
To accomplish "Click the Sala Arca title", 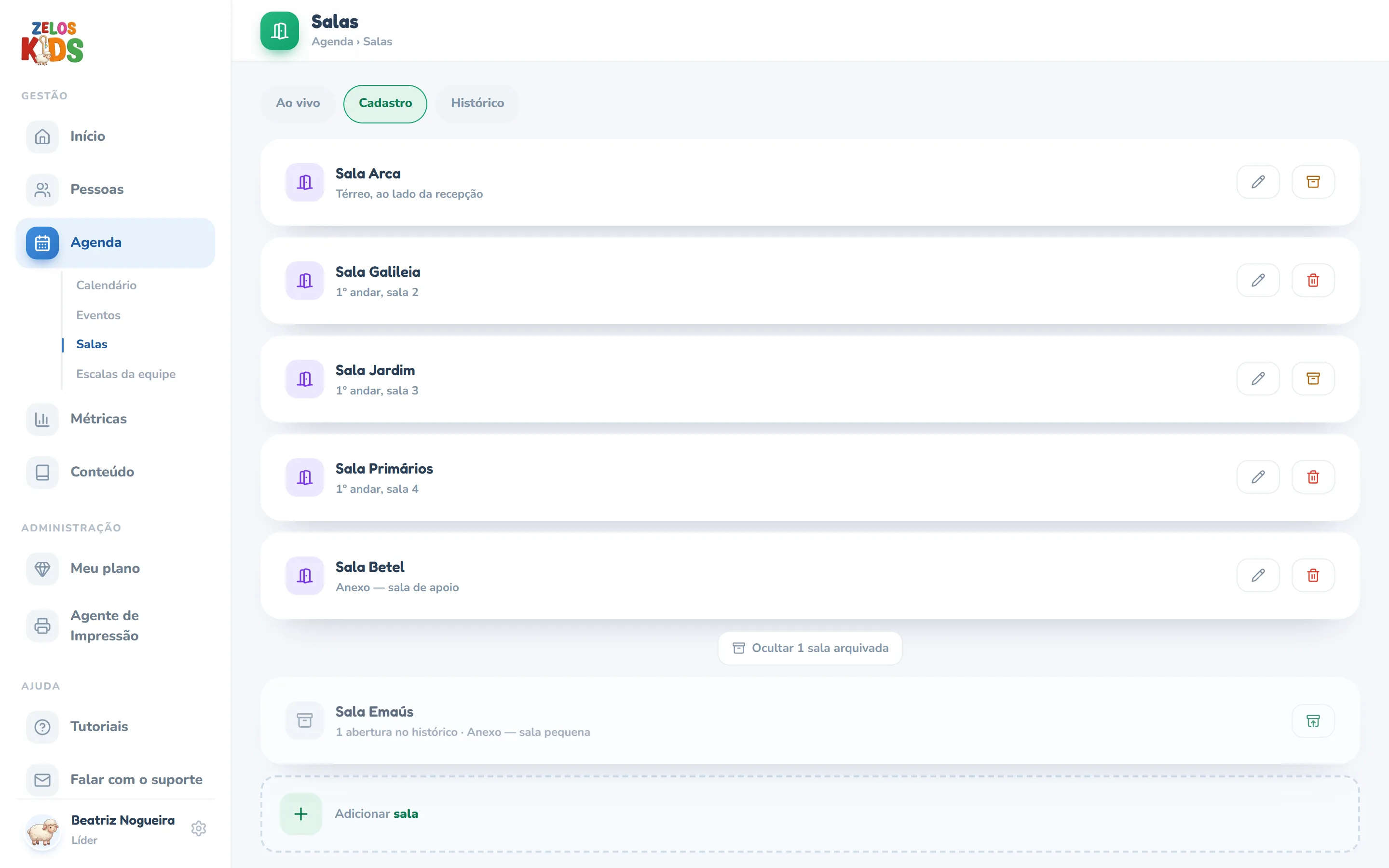I will [368, 174].
